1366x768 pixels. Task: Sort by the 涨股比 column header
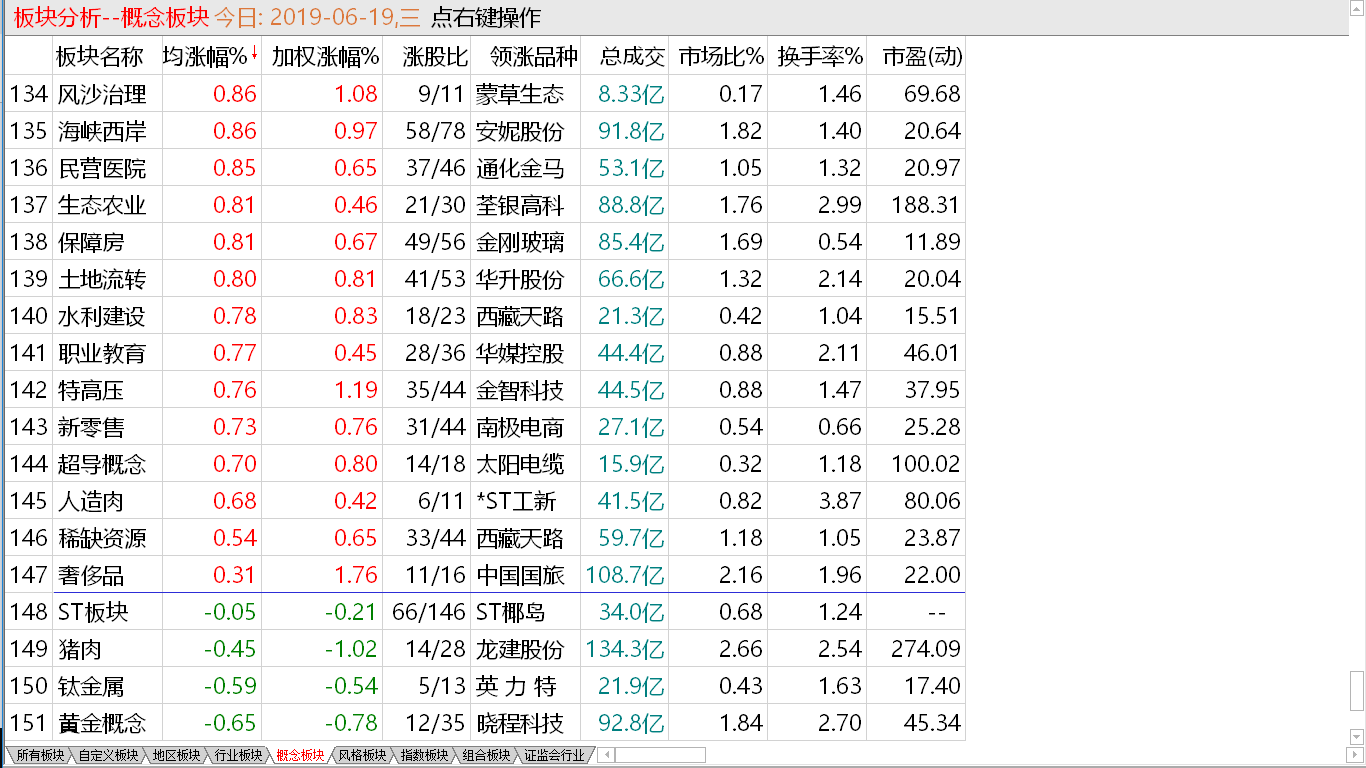pos(428,57)
